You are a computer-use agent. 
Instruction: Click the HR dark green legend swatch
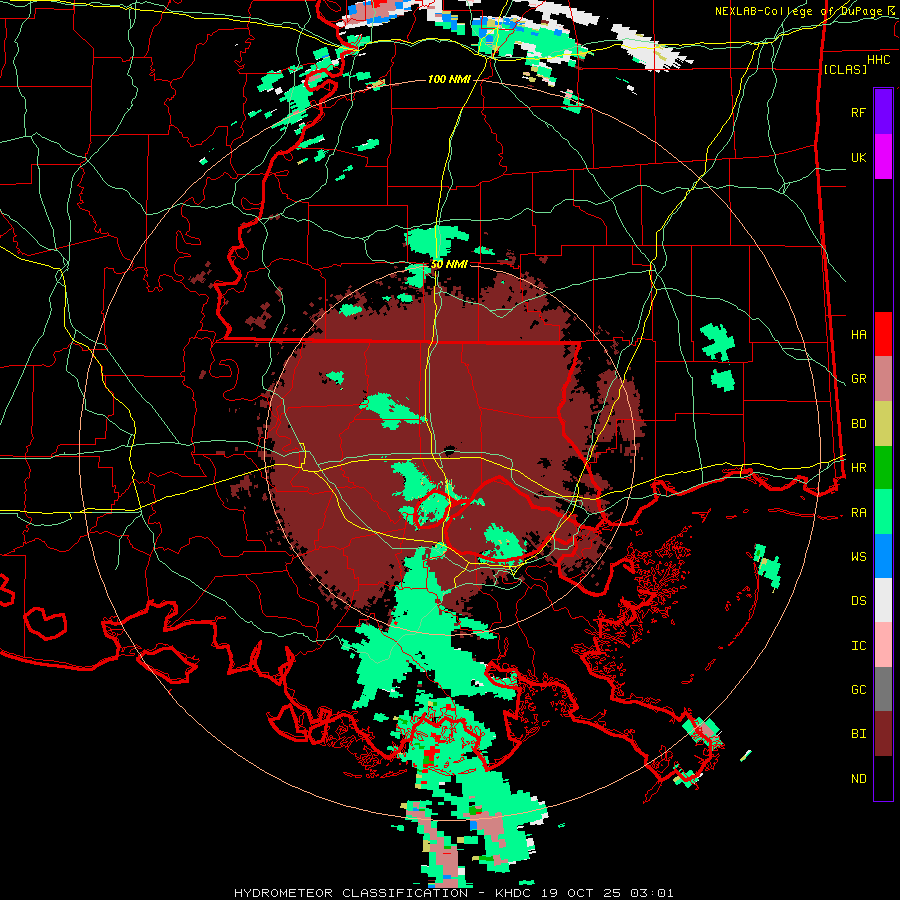point(883,467)
